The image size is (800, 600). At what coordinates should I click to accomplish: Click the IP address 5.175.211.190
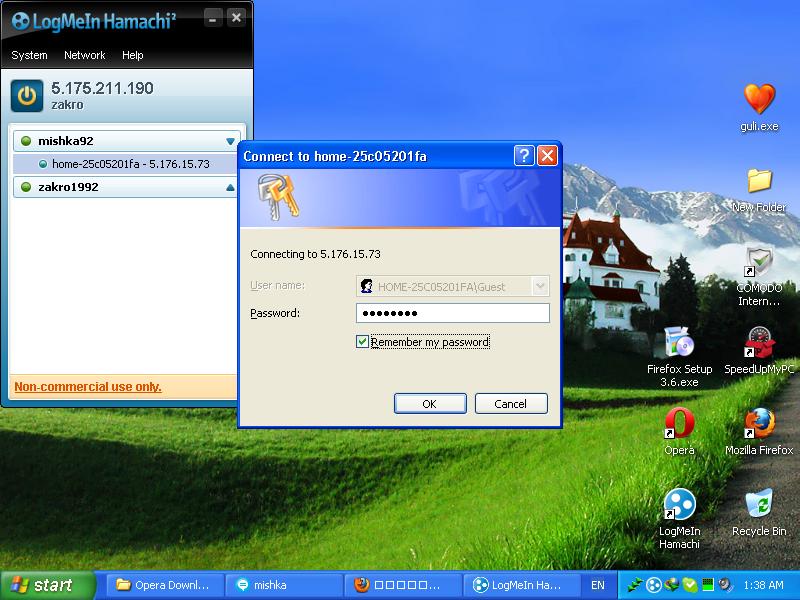(102, 88)
